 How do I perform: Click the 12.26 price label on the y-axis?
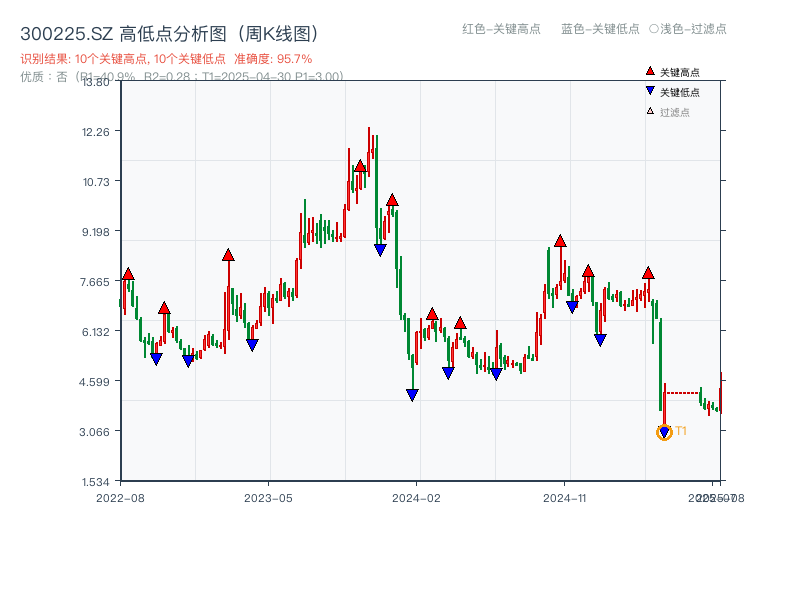[x=95, y=131]
